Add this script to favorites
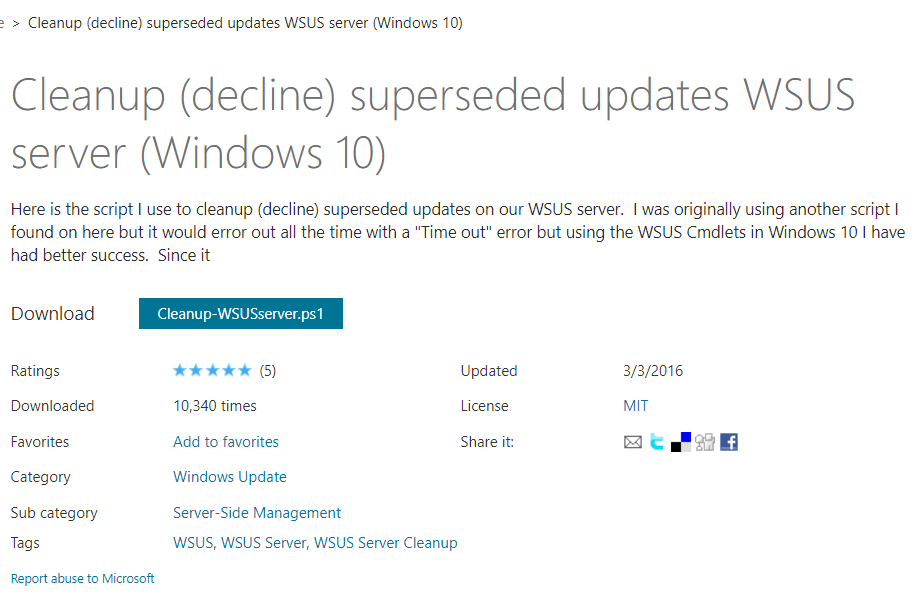The width and height of the screenshot is (920, 608). click(x=226, y=441)
